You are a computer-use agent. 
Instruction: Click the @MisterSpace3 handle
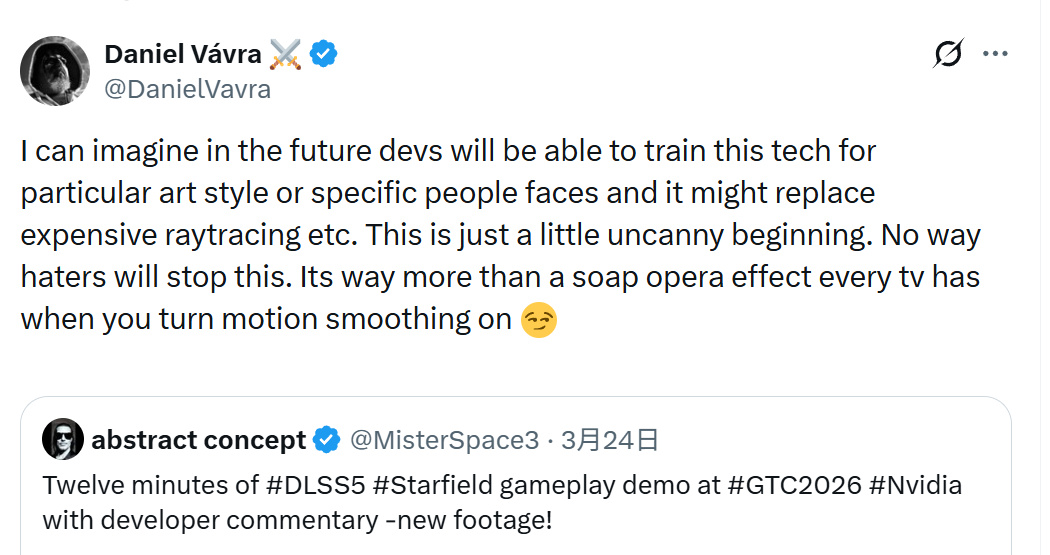point(443,440)
